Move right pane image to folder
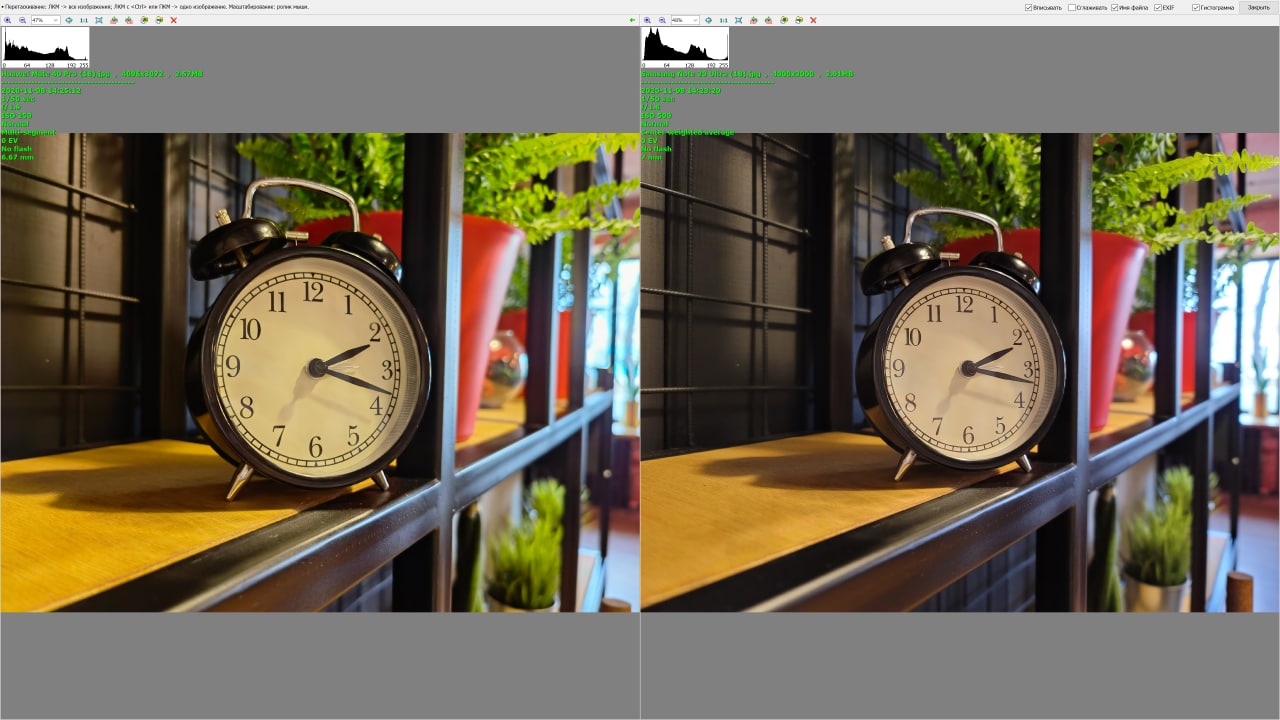Viewport: 1280px width, 720px height. (x=799, y=20)
